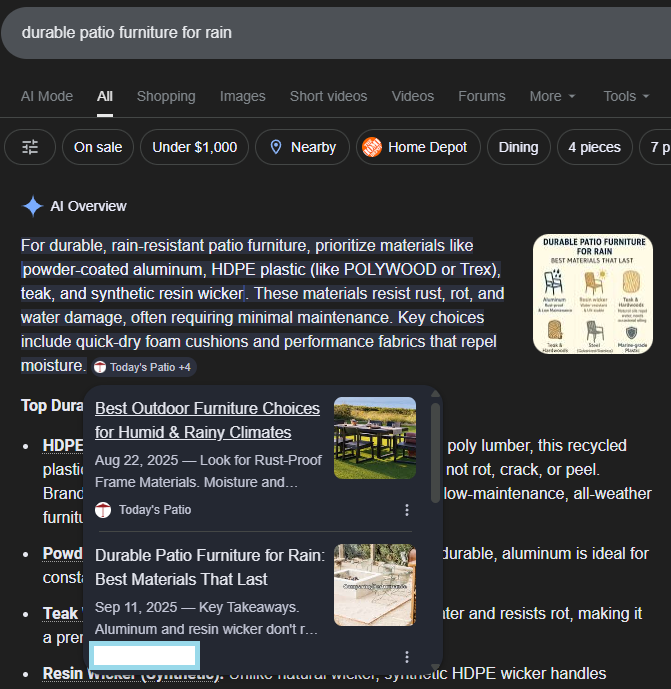The image size is (671, 689).
Task: Open three-dot menu for Today's Patio result
Action: click(407, 510)
